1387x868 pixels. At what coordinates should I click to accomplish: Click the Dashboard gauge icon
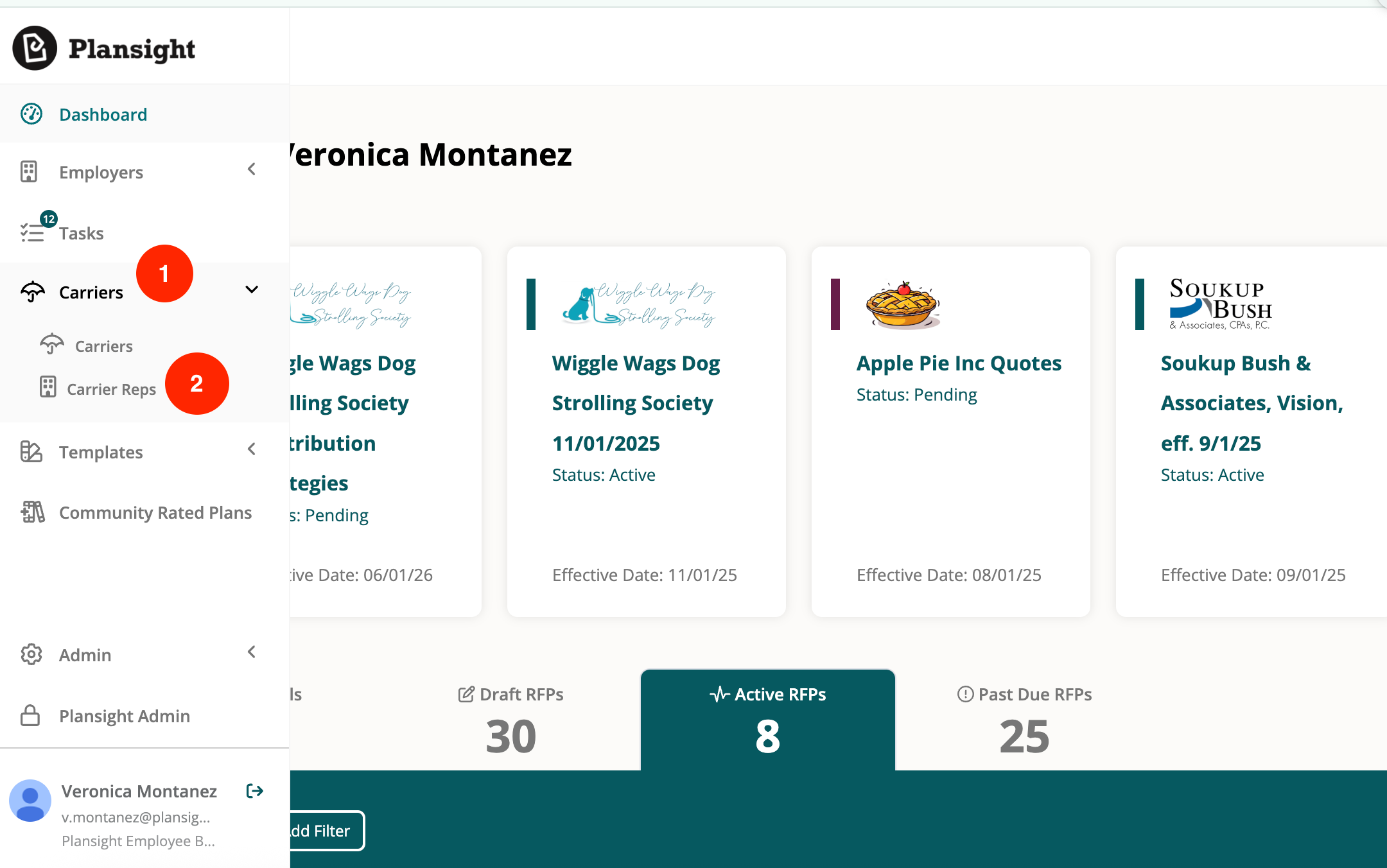tap(31, 114)
